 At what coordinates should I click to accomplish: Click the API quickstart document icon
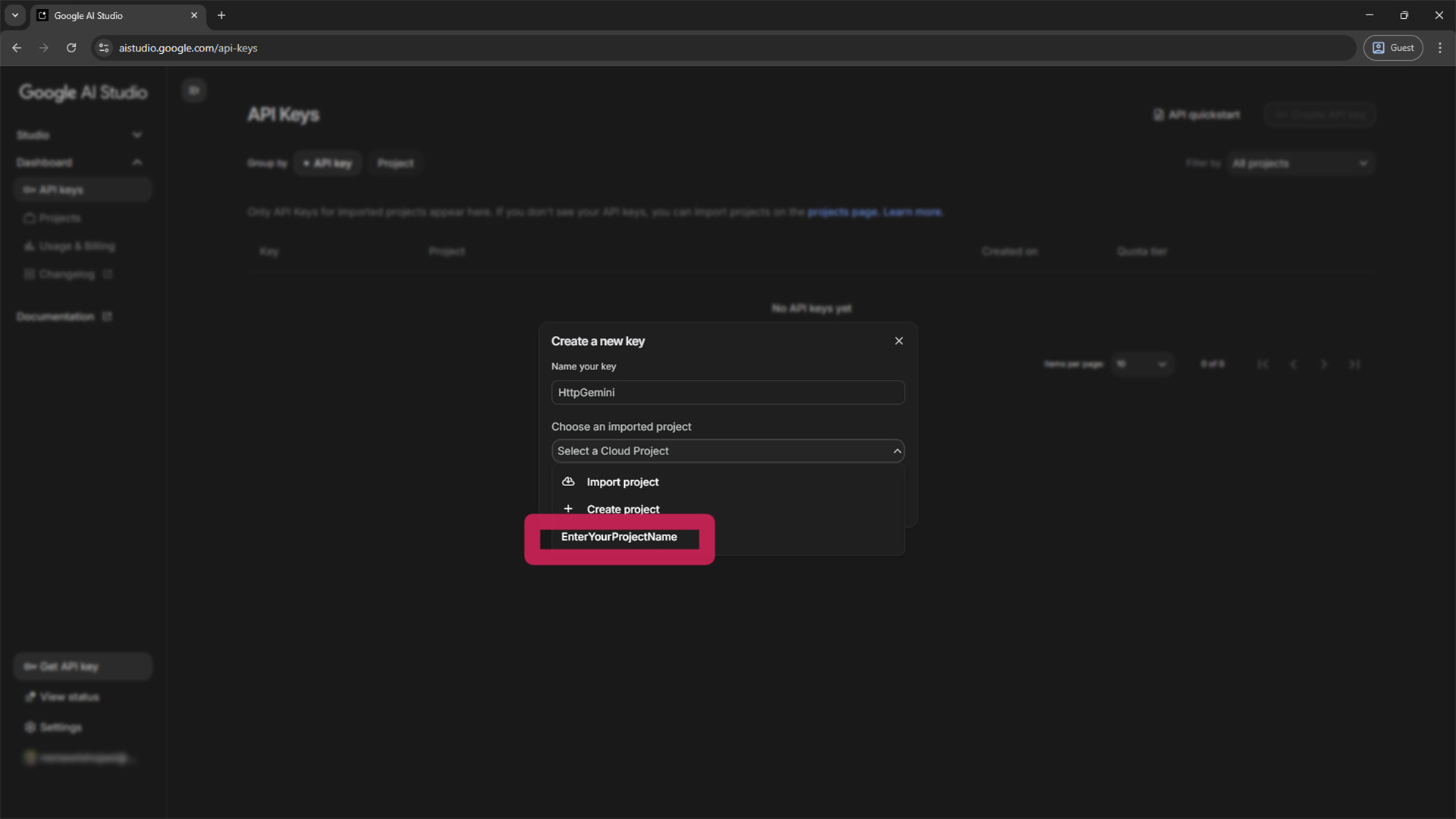(x=1158, y=115)
